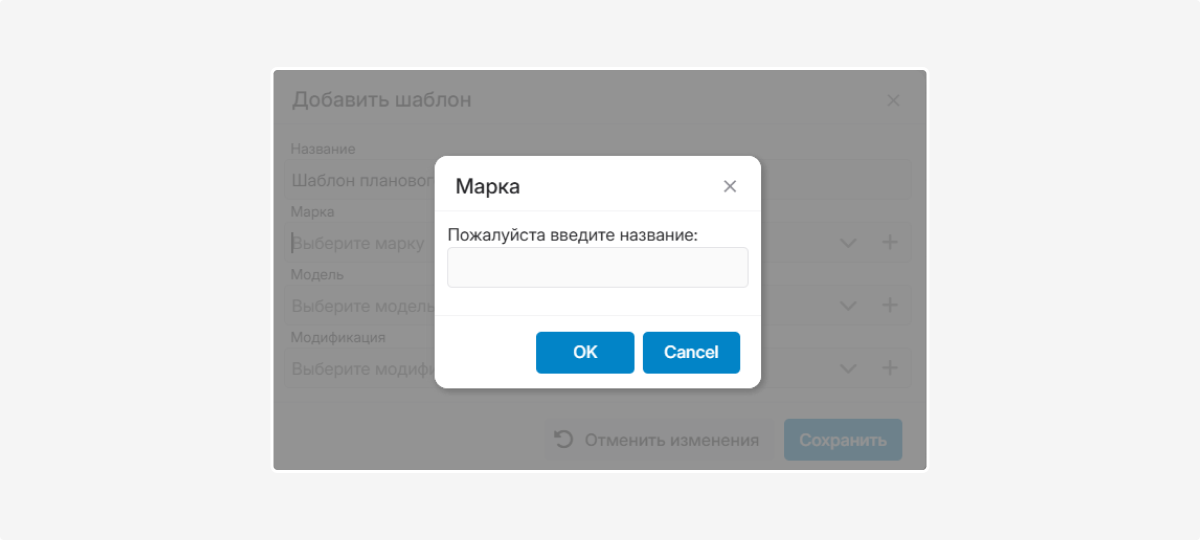The height and width of the screenshot is (540, 1200).
Task: Open the Модель dropdown arrow
Action: 848,305
